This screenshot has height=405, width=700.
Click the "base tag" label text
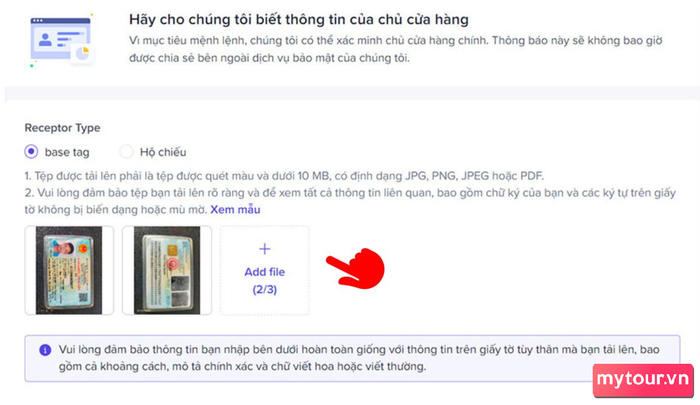[x=67, y=152]
